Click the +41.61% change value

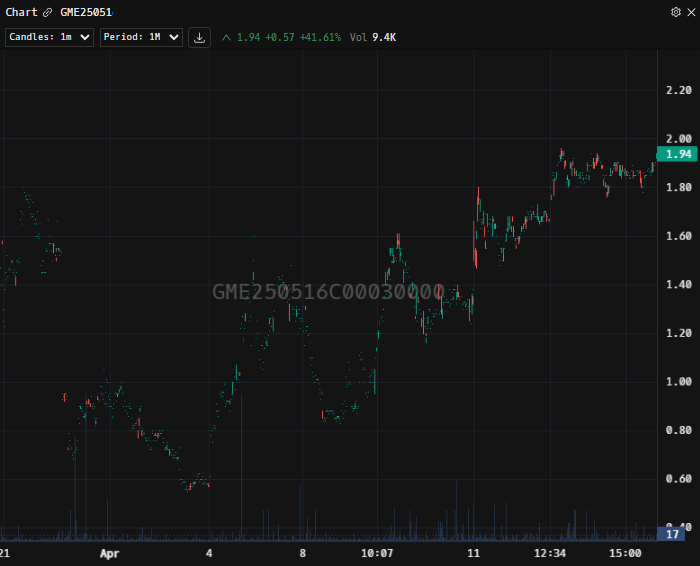pos(320,37)
